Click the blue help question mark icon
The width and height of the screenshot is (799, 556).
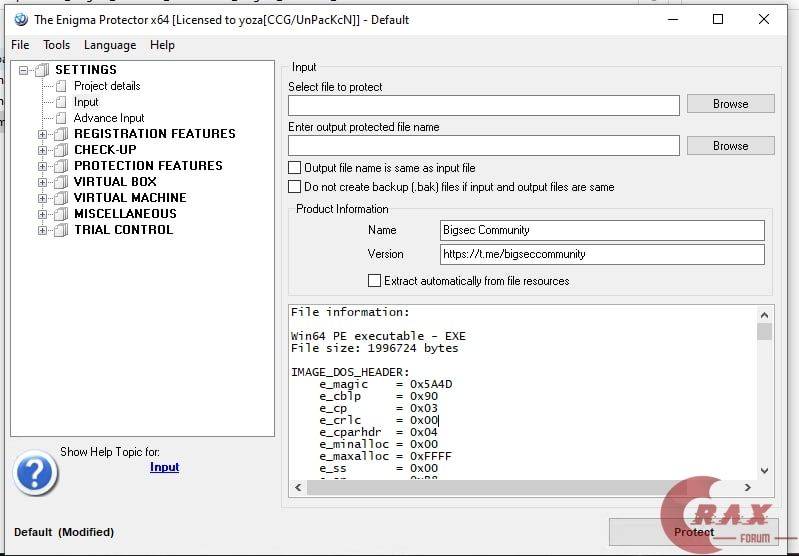pos(35,473)
